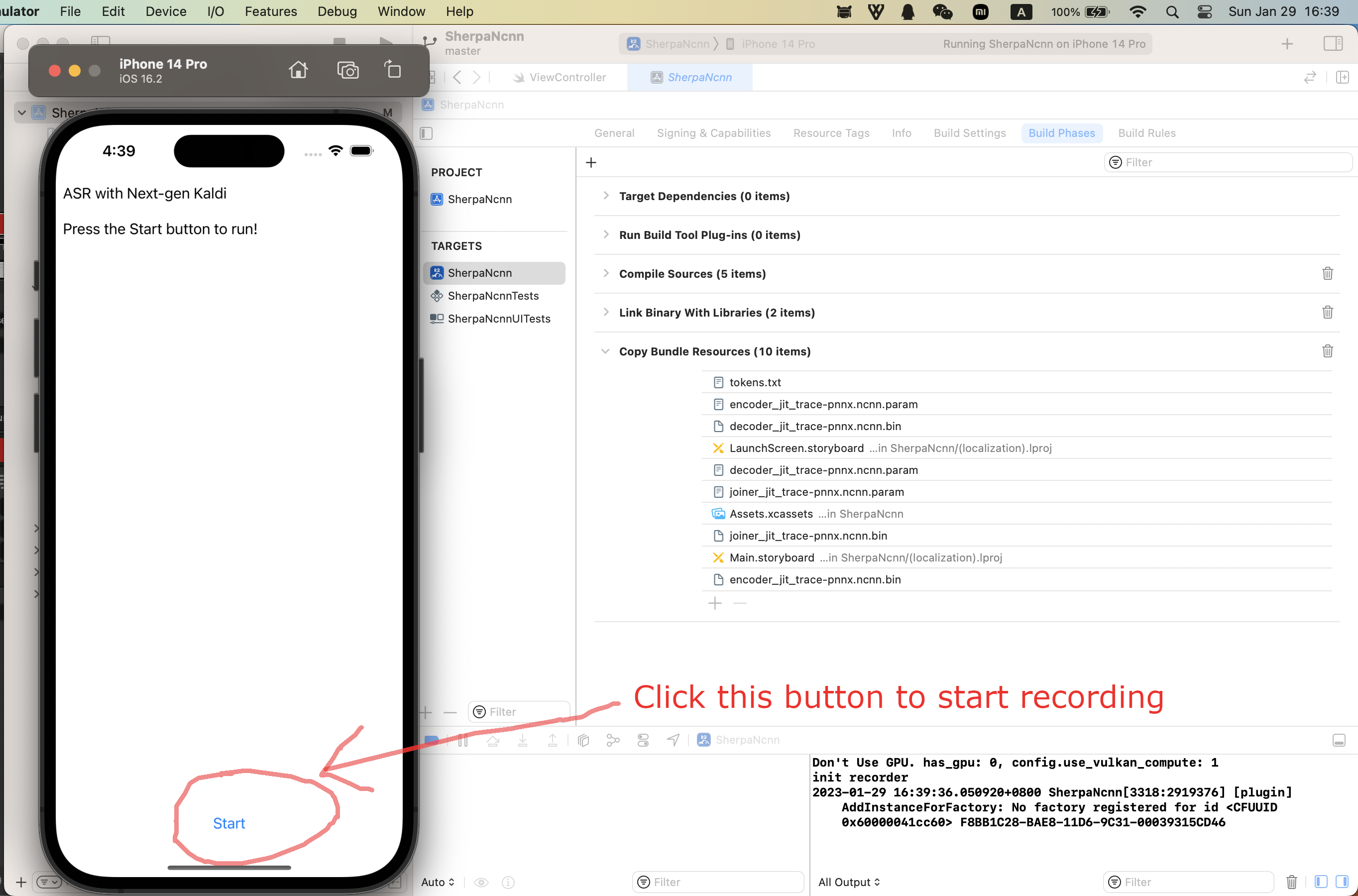Hide the debug area panel

[x=1339, y=740]
